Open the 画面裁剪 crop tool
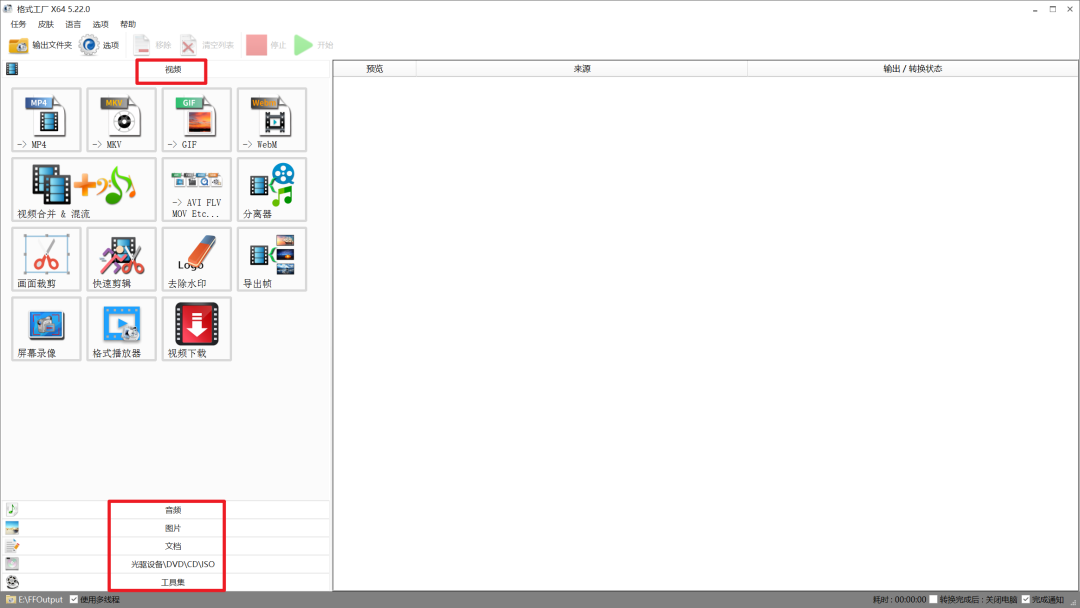This screenshot has height=608, width=1080. (46, 259)
